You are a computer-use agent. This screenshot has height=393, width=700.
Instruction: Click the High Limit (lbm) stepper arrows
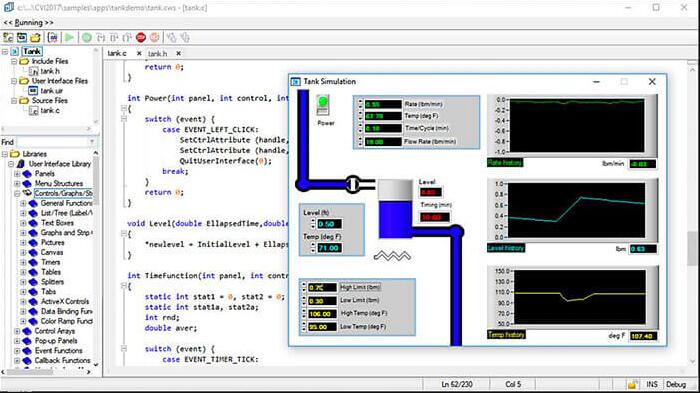coord(304,287)
